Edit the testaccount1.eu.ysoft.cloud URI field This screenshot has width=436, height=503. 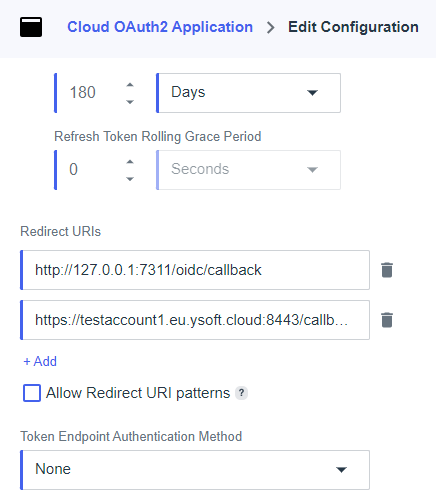[x=195, y=320]
